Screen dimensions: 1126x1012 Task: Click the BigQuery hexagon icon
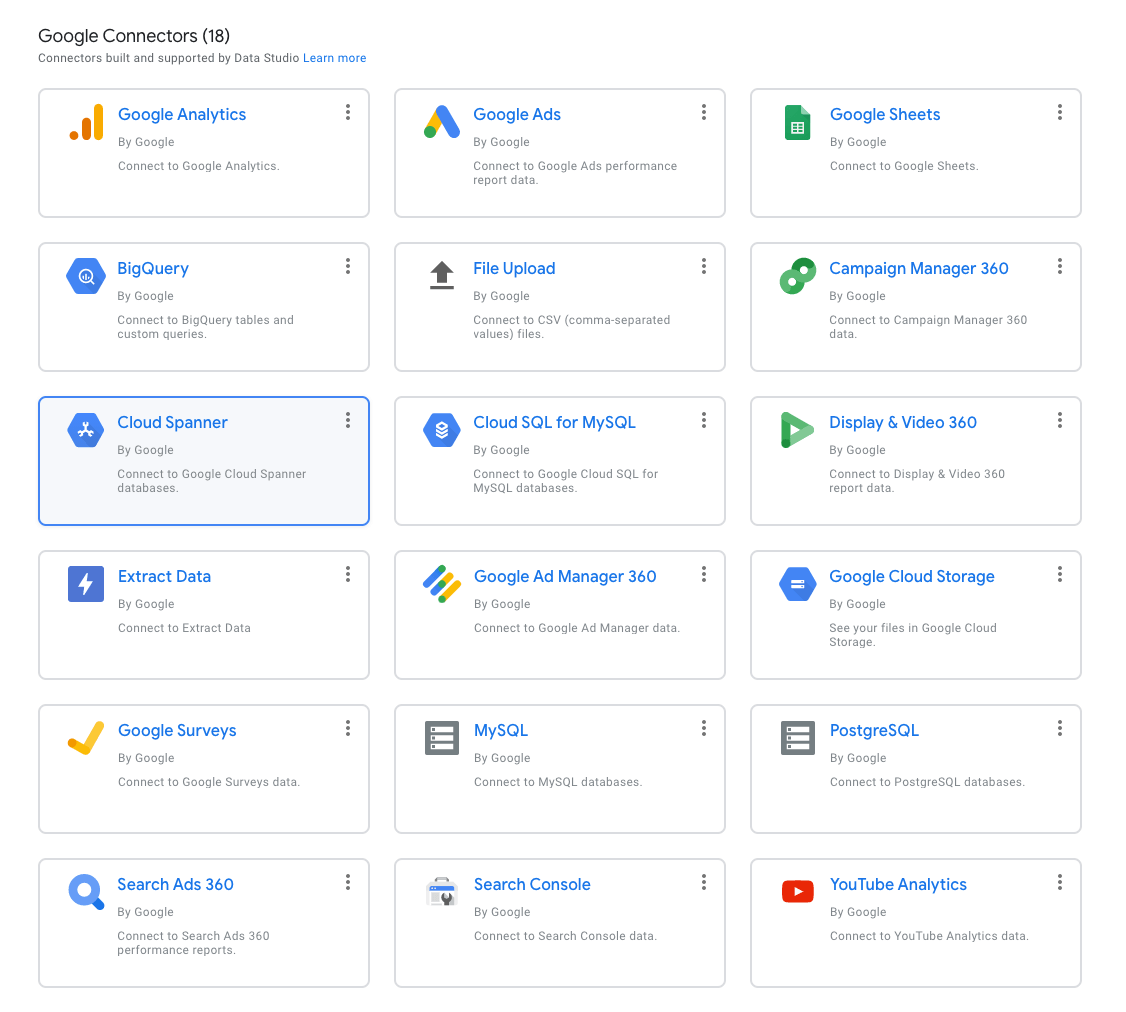click(x=86, y=276)
